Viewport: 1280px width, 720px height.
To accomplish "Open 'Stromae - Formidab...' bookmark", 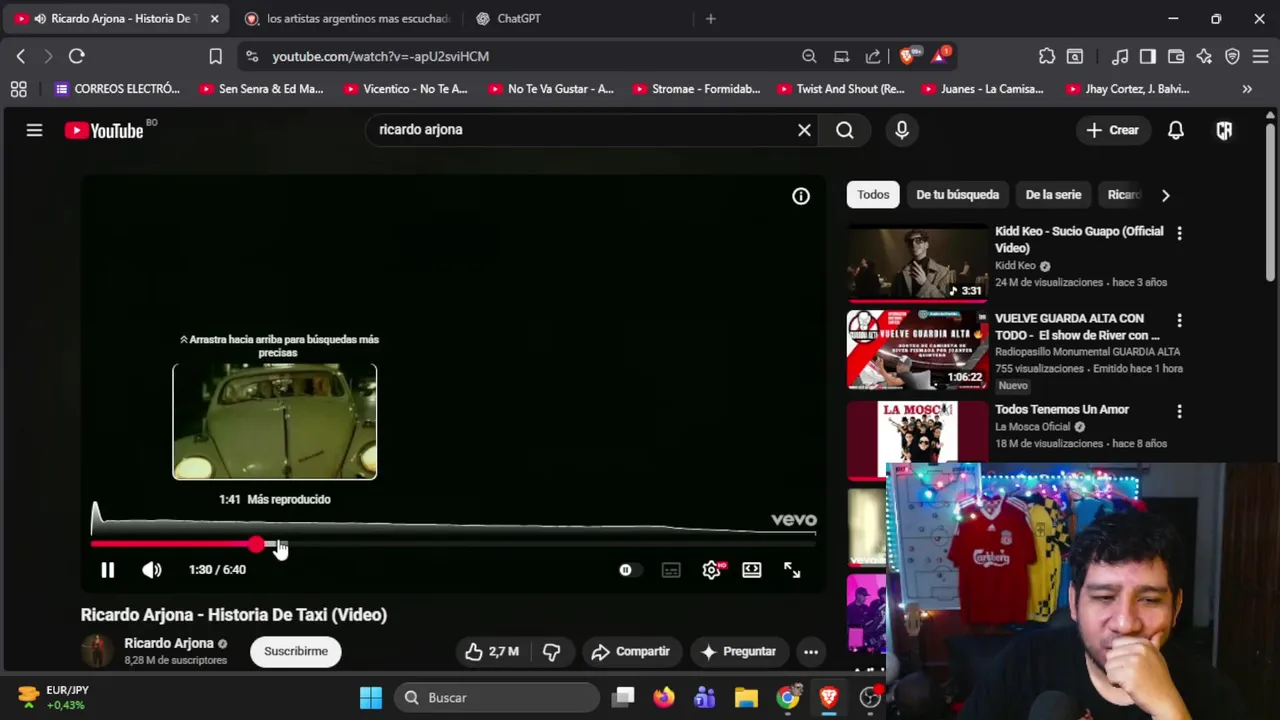I will (x=697, y=89).
